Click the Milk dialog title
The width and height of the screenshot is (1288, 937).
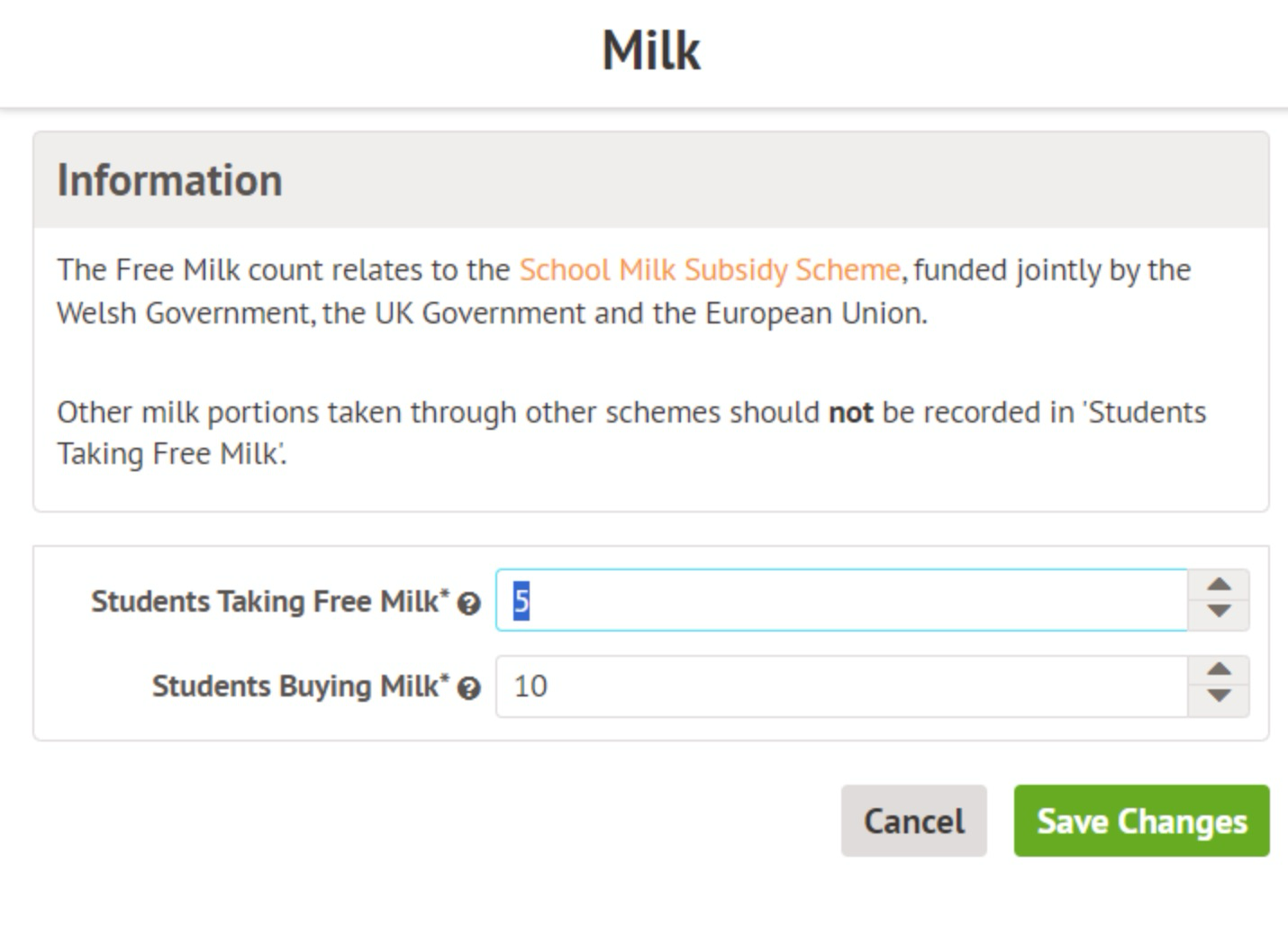(x=650, y=50)
